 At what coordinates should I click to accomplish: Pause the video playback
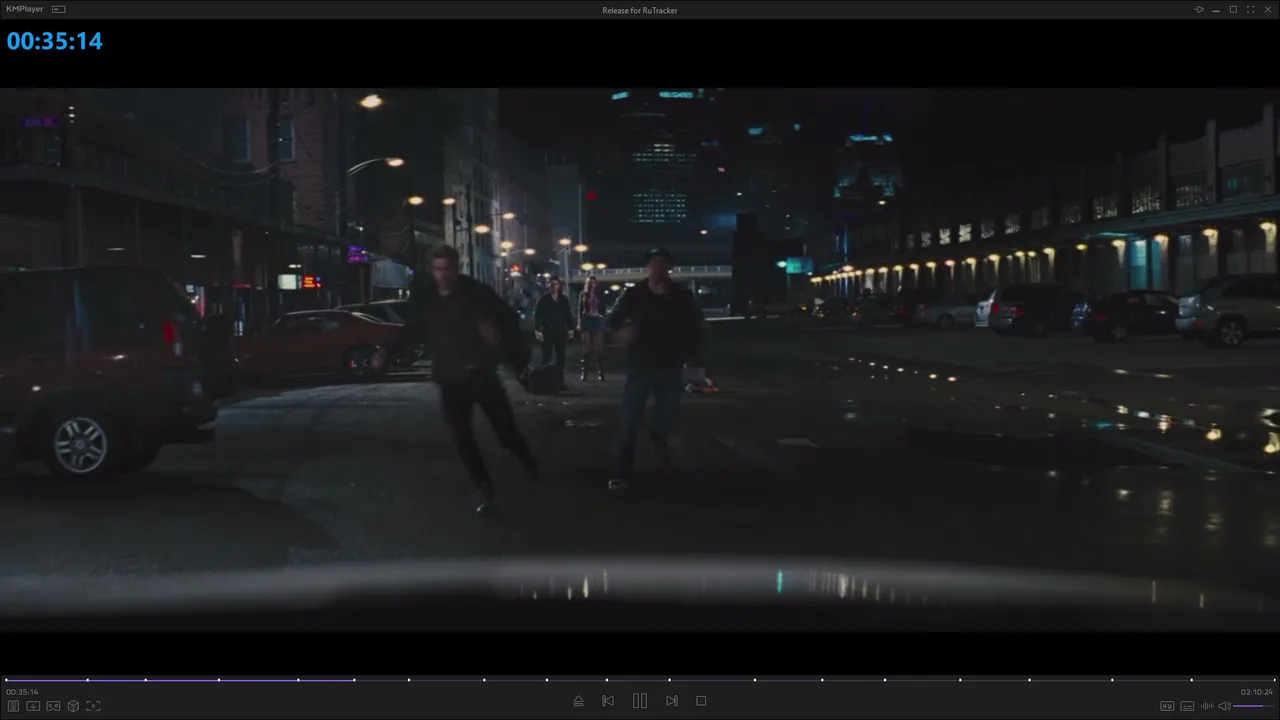640,701
